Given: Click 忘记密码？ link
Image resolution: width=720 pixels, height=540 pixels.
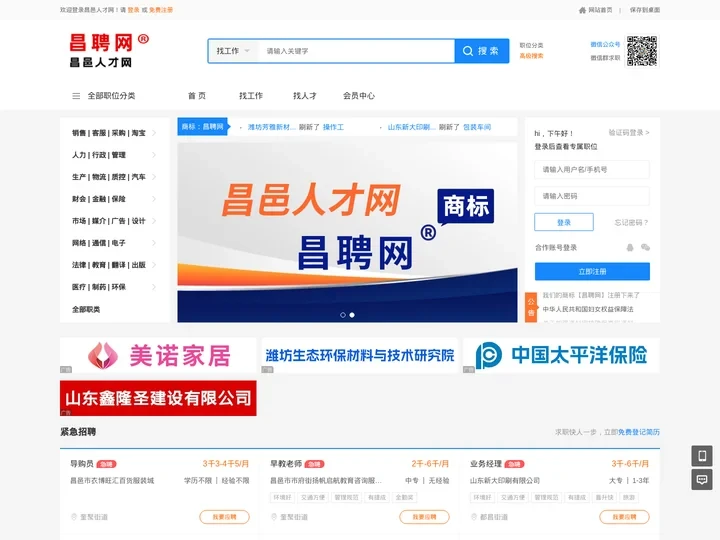Looking at the screenshot, I should tap(631, 223).
